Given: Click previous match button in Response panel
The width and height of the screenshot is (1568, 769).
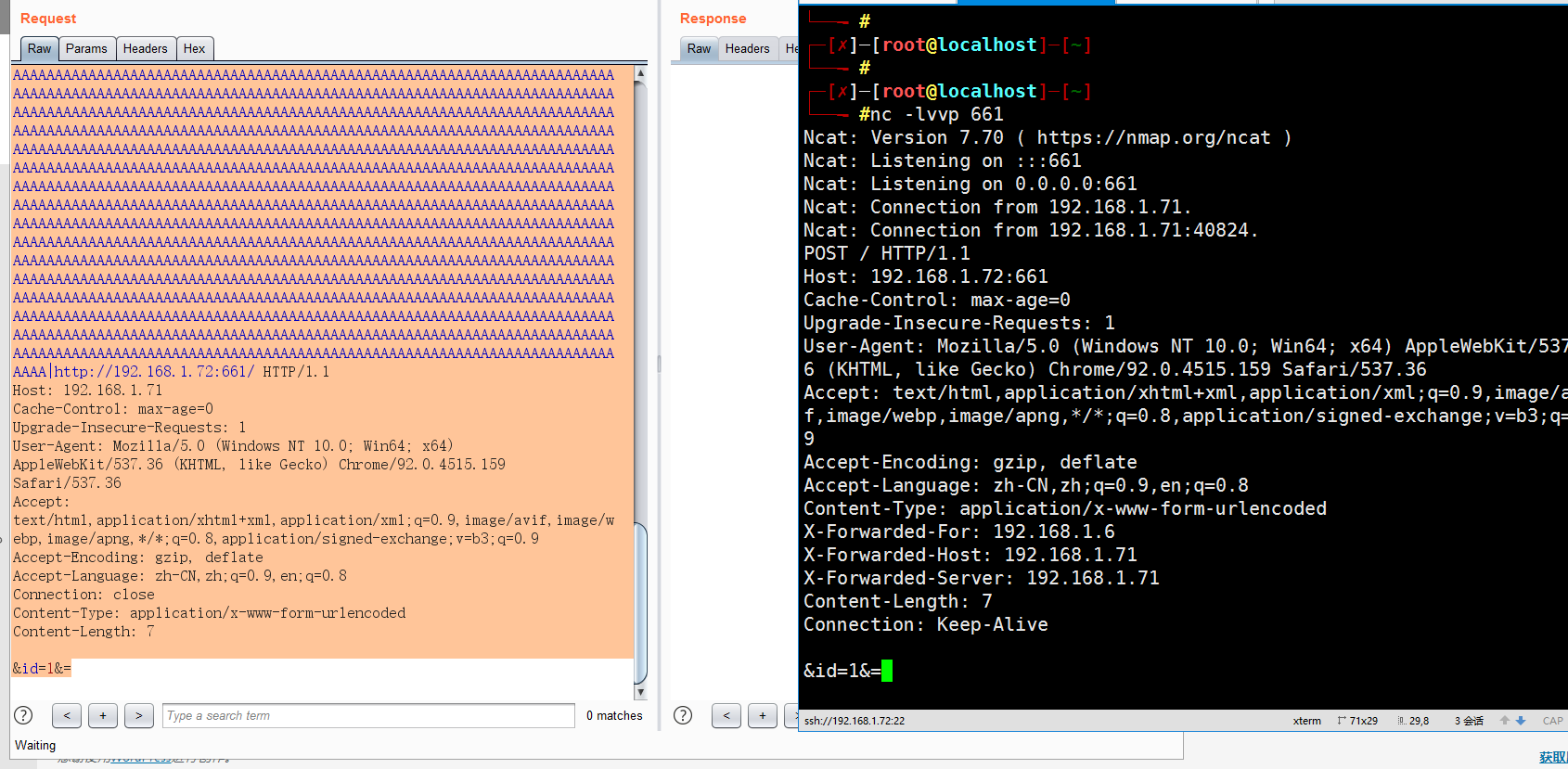Looking at the screenshot, I should (x=726, y=715).
